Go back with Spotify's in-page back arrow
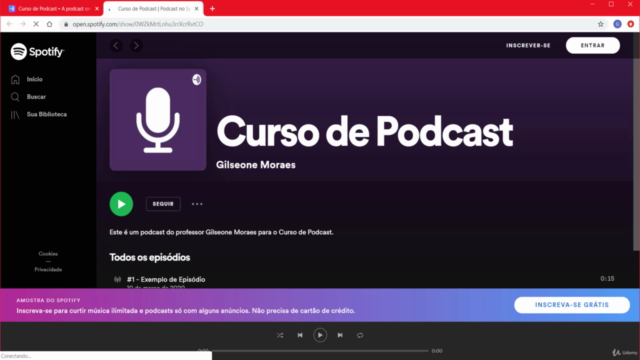The image size is (640, 360). [x=116, y=45]
